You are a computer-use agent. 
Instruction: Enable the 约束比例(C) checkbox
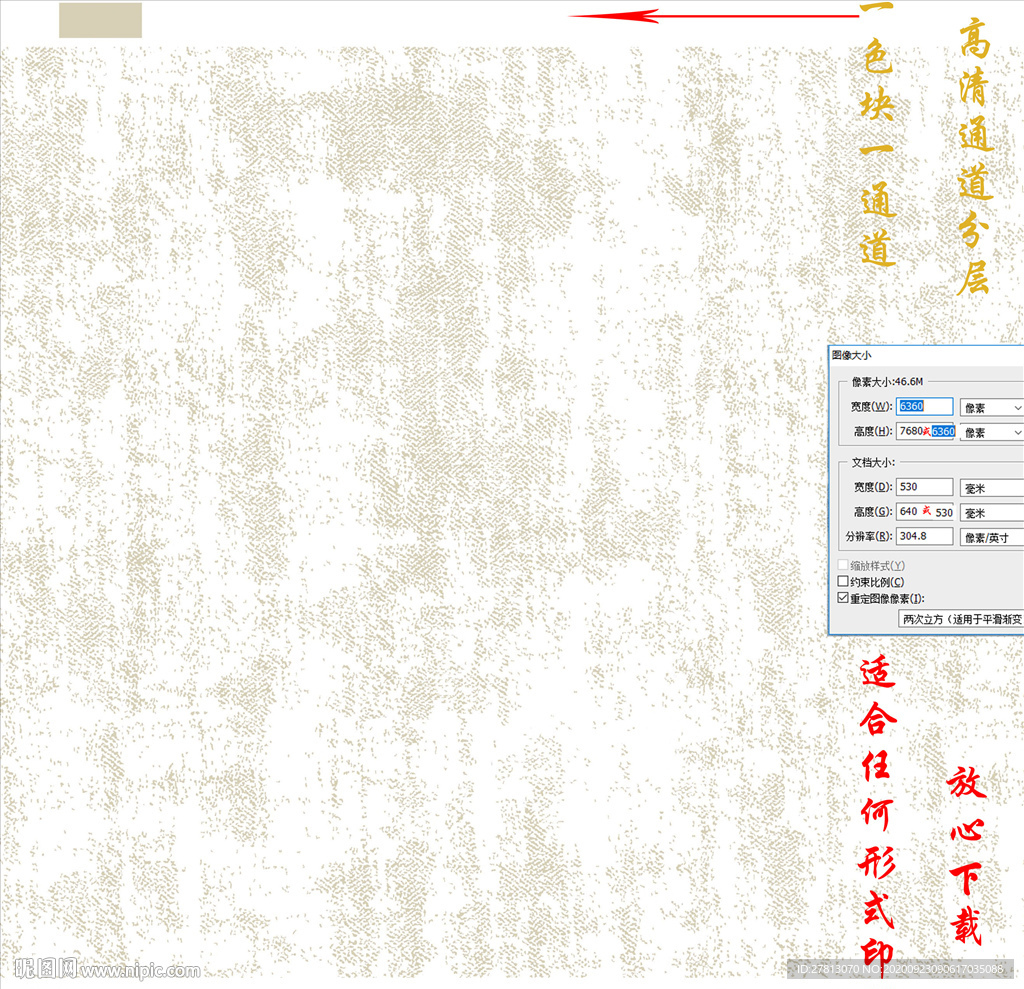click(843, 581)
